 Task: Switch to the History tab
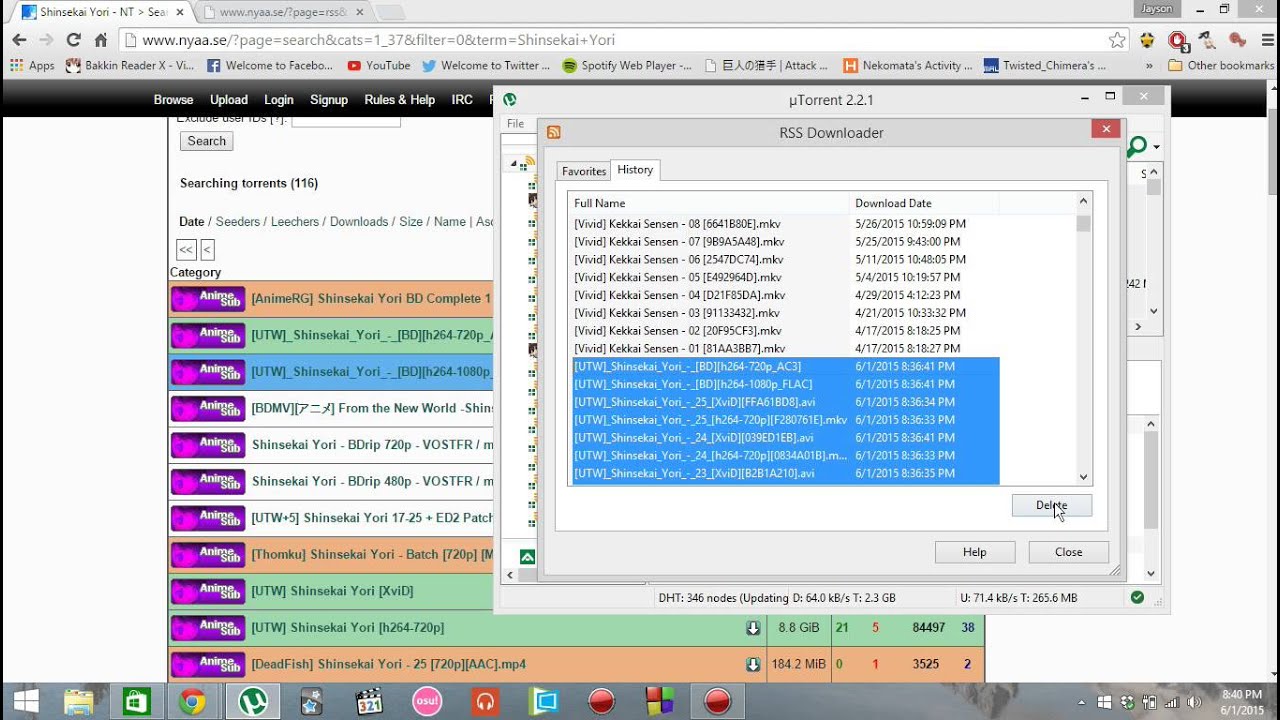click(635, 170)
